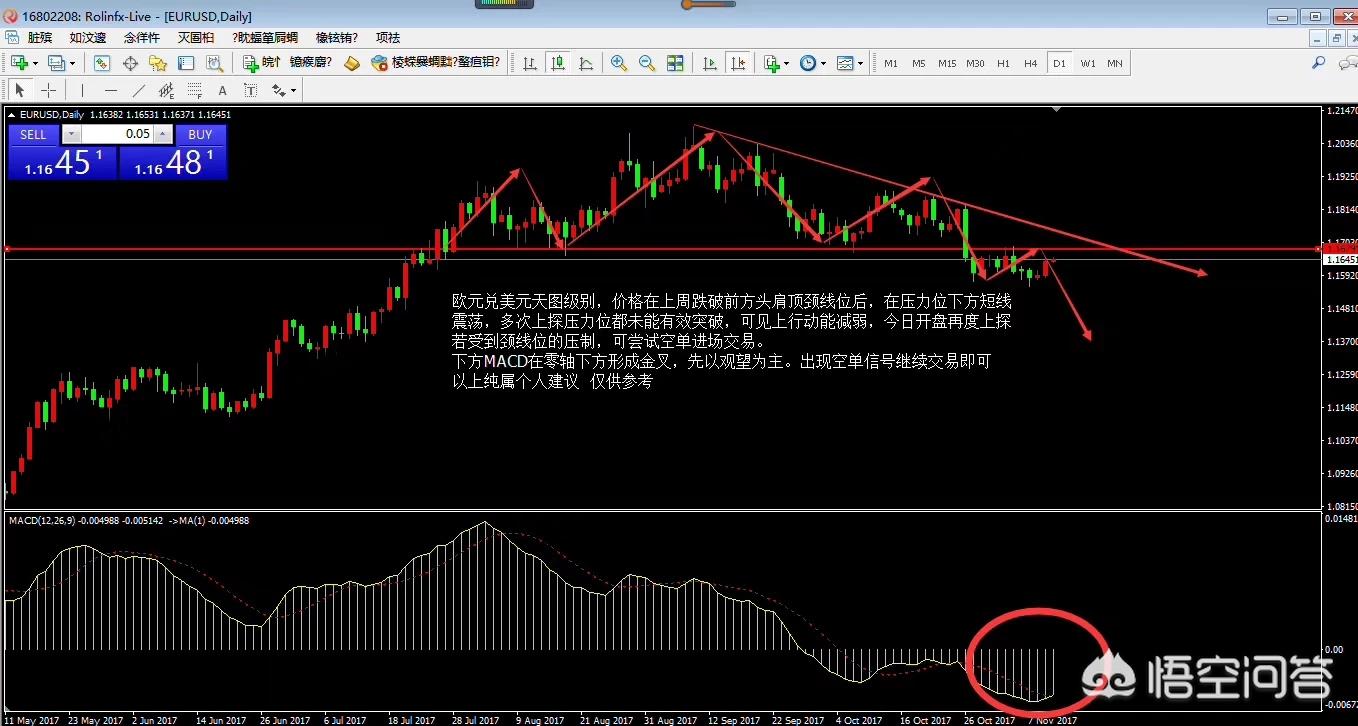Increase lot volume with up arrow
The image size is (1358, 726).
pos(164,134)
